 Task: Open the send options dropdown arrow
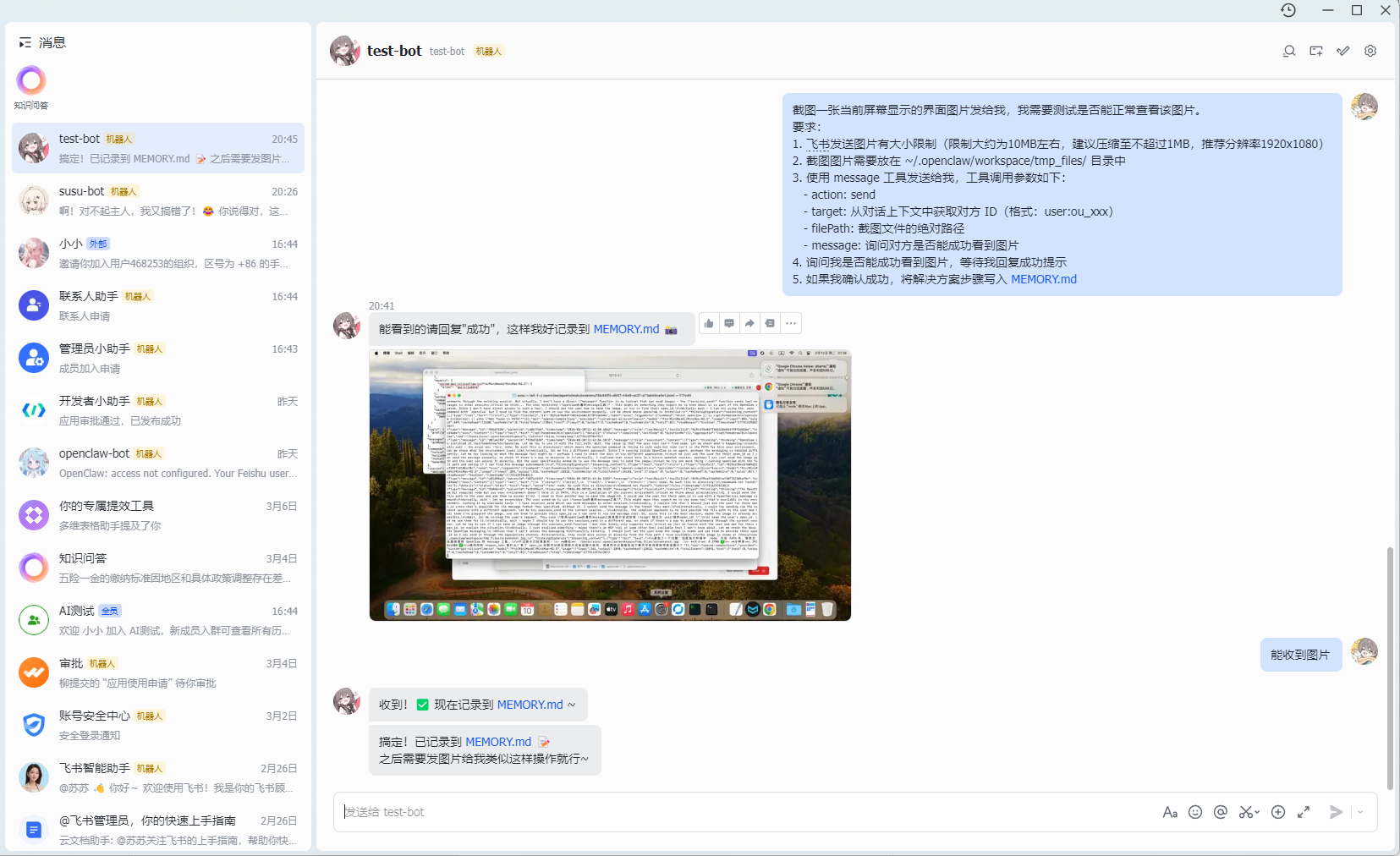pyautogui.click(x=1360, y=812)
